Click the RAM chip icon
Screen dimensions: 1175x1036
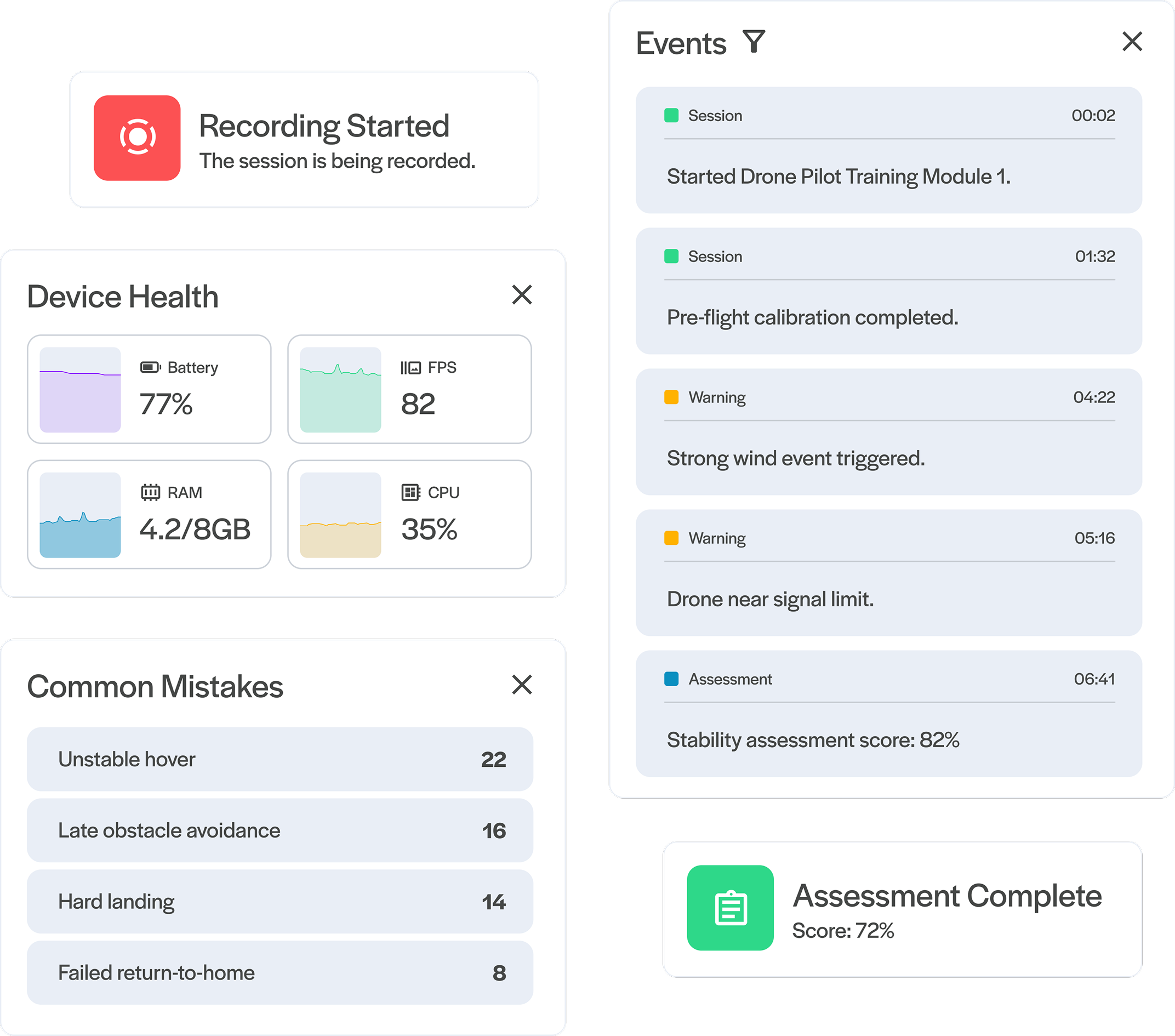pos(150,493)
